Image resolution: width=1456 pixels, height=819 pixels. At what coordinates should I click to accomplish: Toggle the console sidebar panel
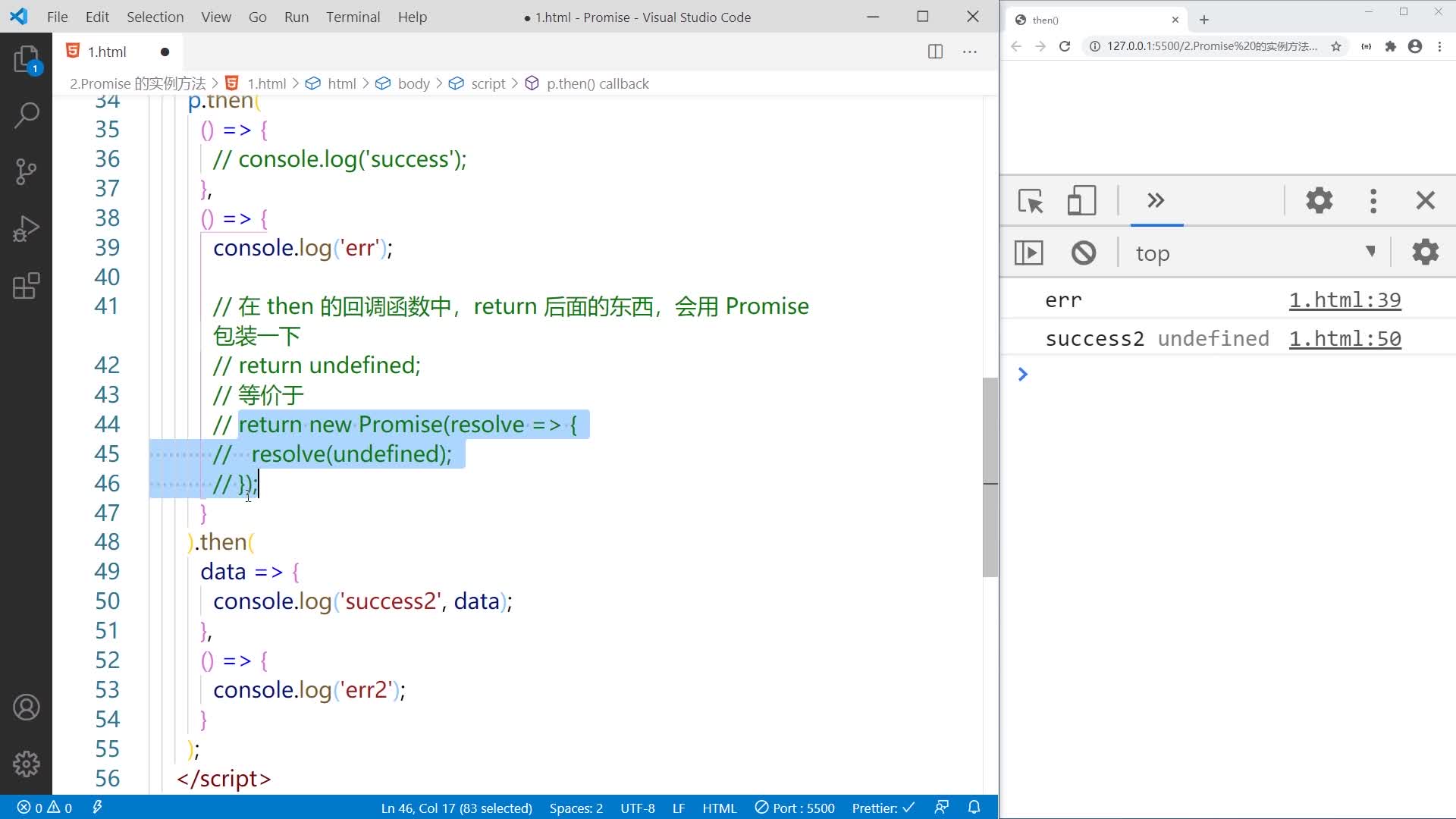coord(1029,253)
